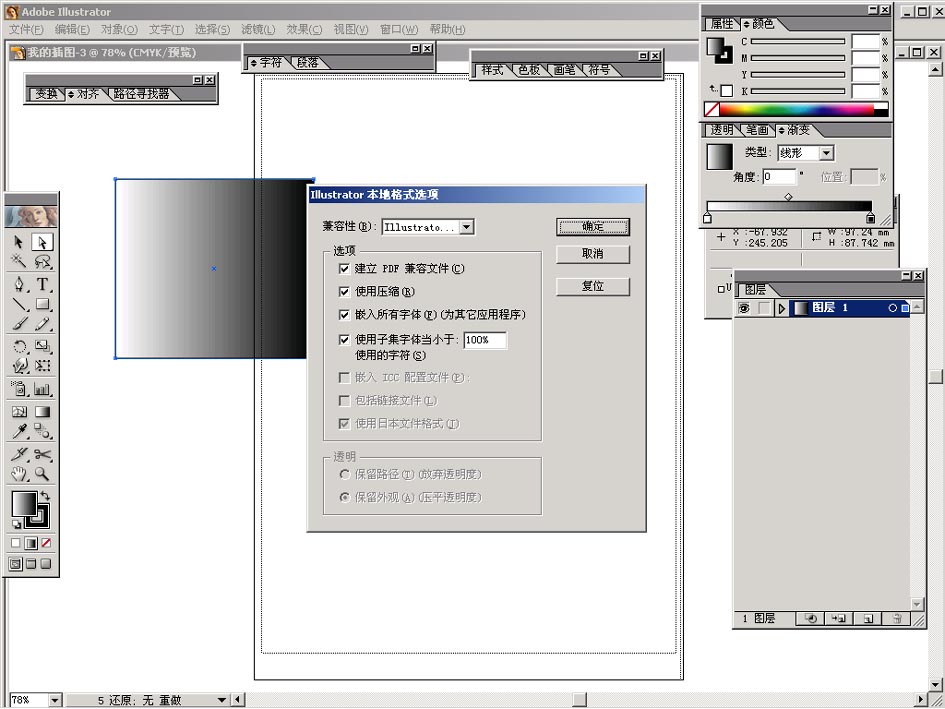
Task: Click the 嵌入 ICC 配置文件 checkbox
Action: [344, 377]
